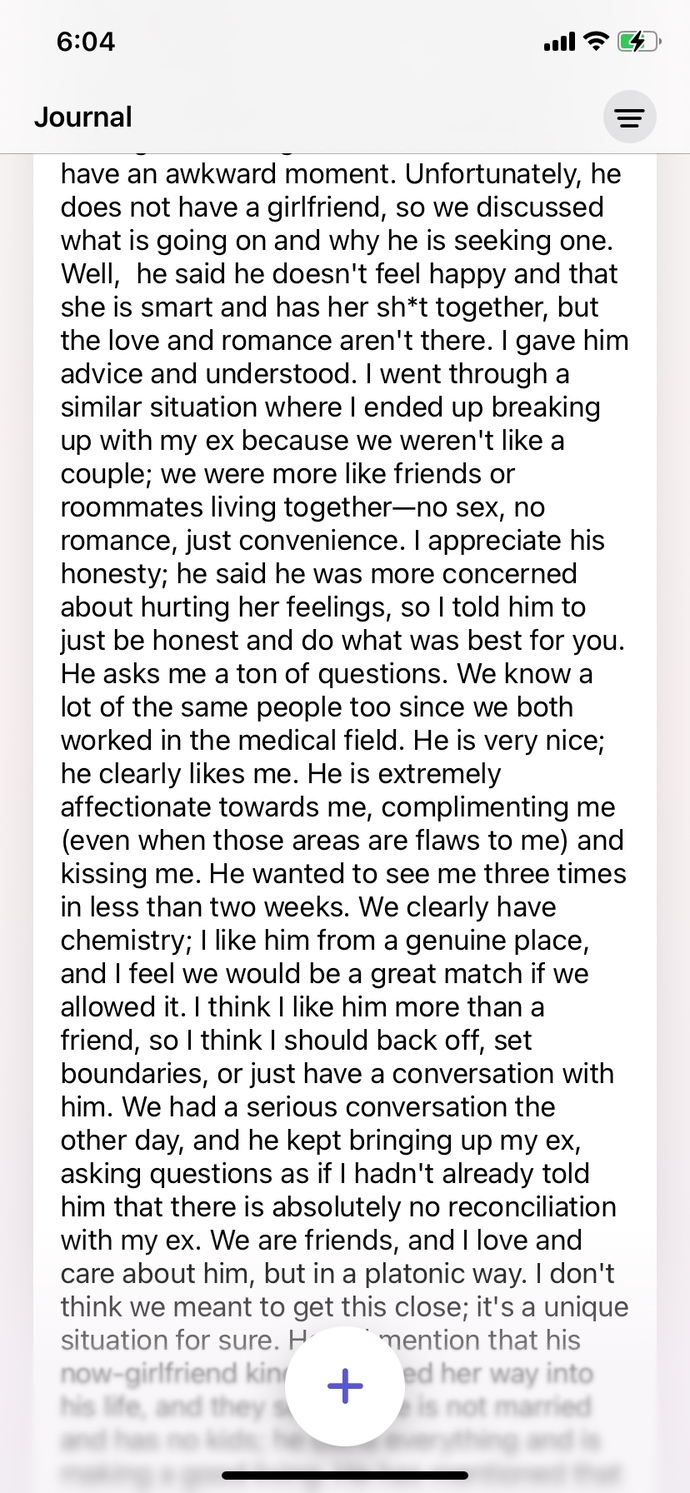This screenshot has width=690, height=1493.
Task: Tap the cellular signal bars icon
Action: 559,43
